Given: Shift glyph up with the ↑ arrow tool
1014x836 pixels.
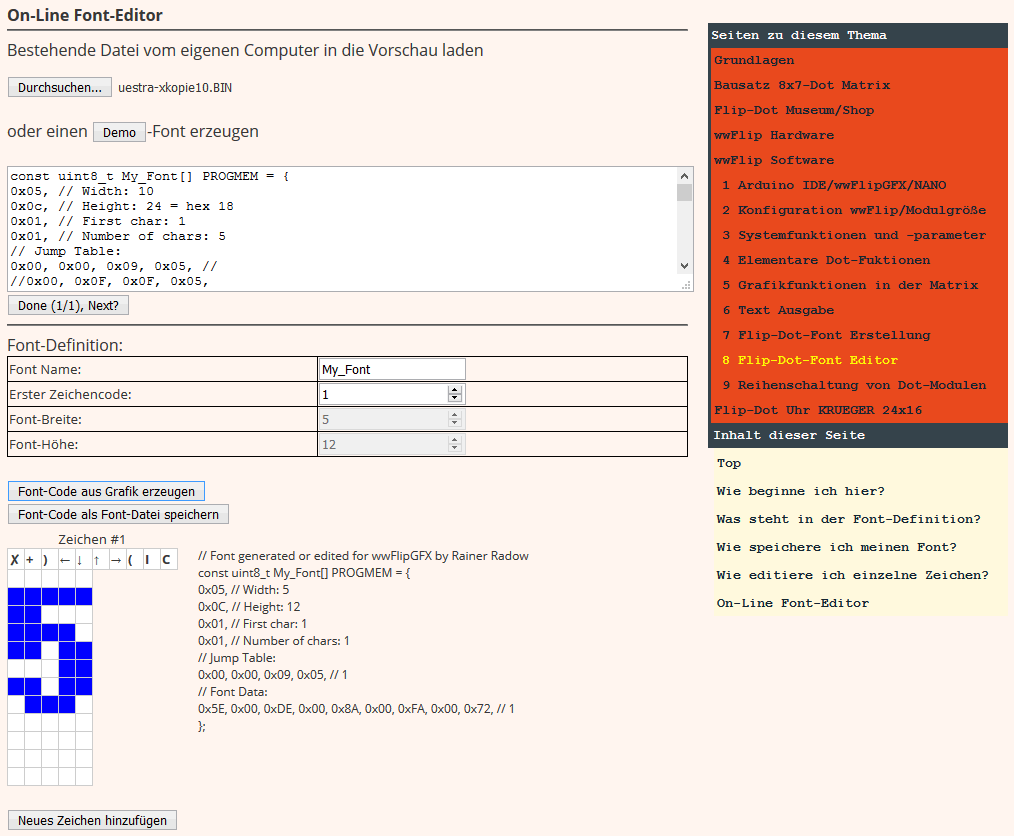Looking at the screenshot, I should click(100, 560).
